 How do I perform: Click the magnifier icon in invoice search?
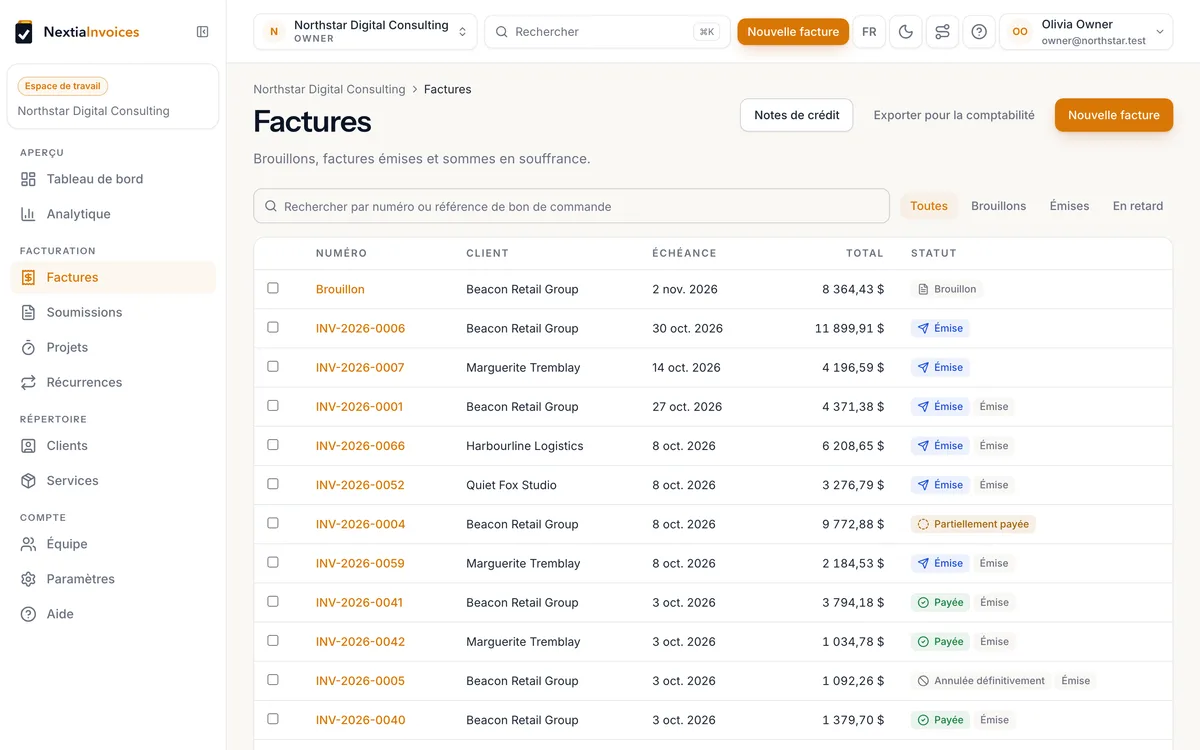(x=271, y=207)
